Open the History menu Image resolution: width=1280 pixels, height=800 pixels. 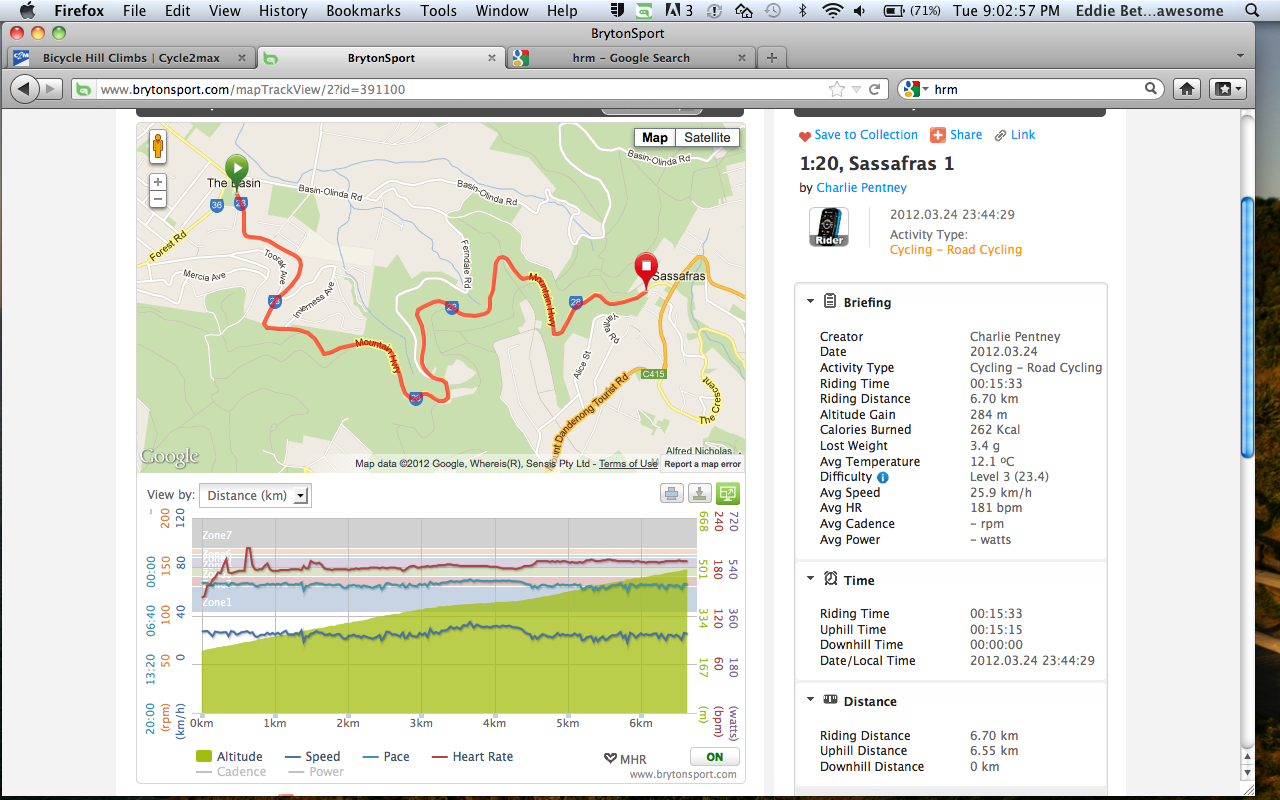pos(283,11)
